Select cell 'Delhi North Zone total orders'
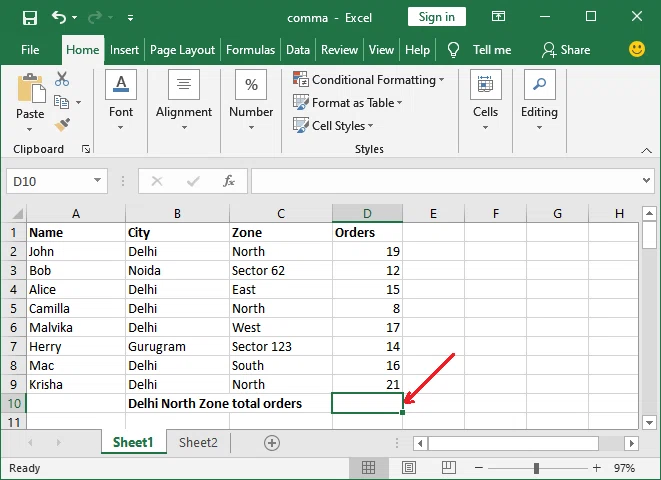 (x=215, y=403)
